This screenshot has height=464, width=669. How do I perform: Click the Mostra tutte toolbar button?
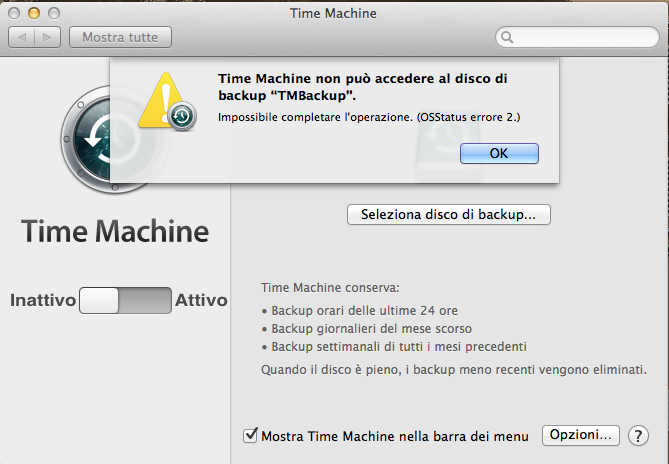(120, 37)
